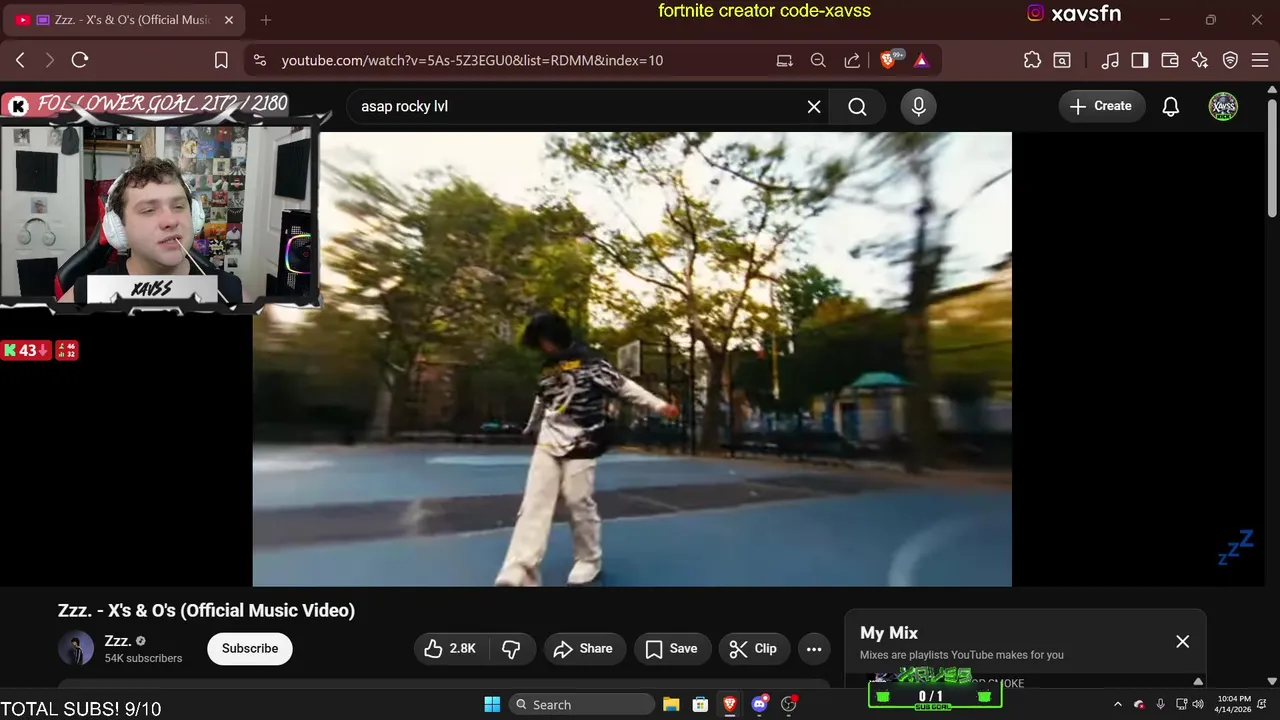Open a new browser tab
The width and height of the screenshot is (1280, 720).
[265, 20]
